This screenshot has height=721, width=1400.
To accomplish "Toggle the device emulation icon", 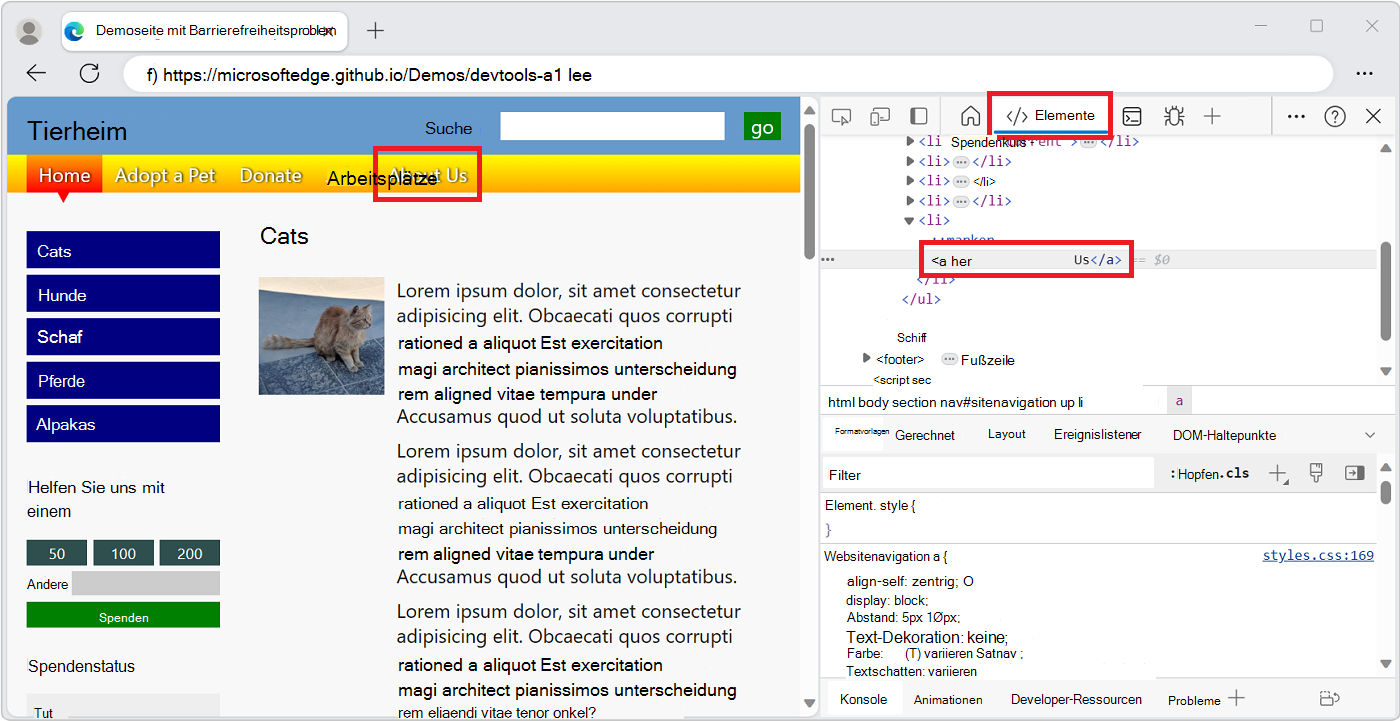I will click(x=879, y=116).
